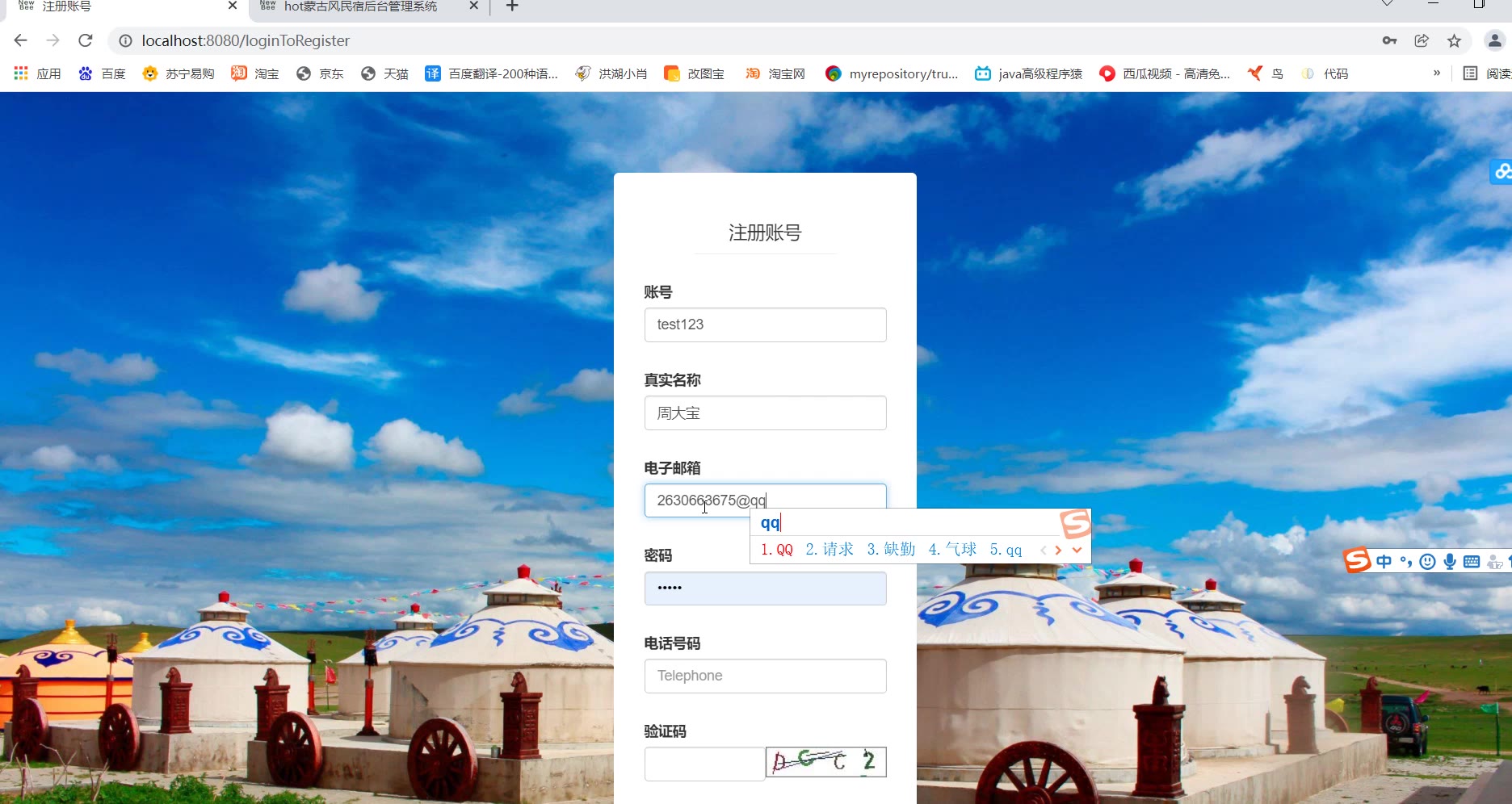Open the 代码 bookmark folder

pos(1325,73)
